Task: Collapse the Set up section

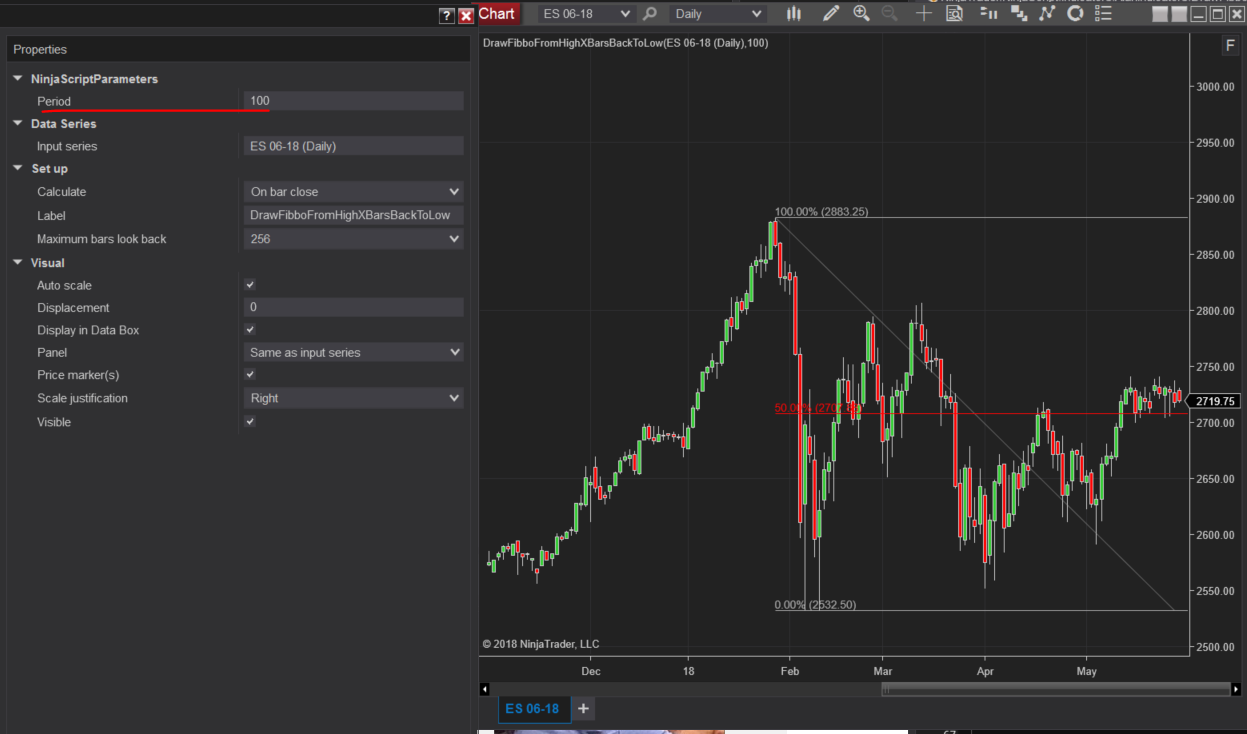Action: 17,169
